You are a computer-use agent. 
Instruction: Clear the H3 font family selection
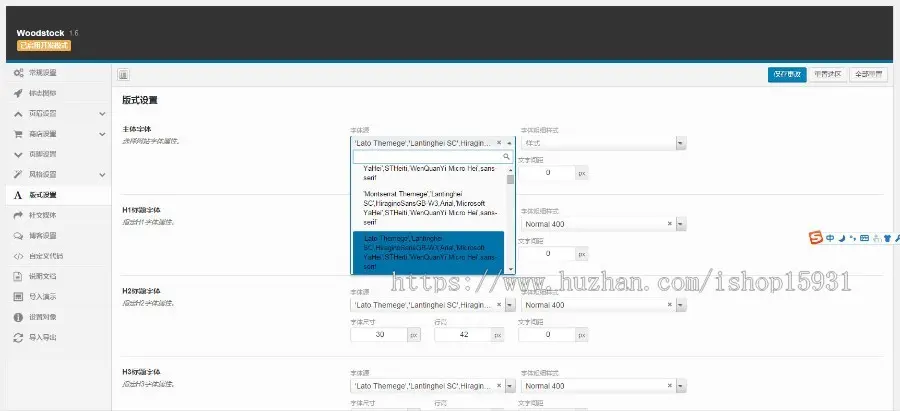(498, 386)
